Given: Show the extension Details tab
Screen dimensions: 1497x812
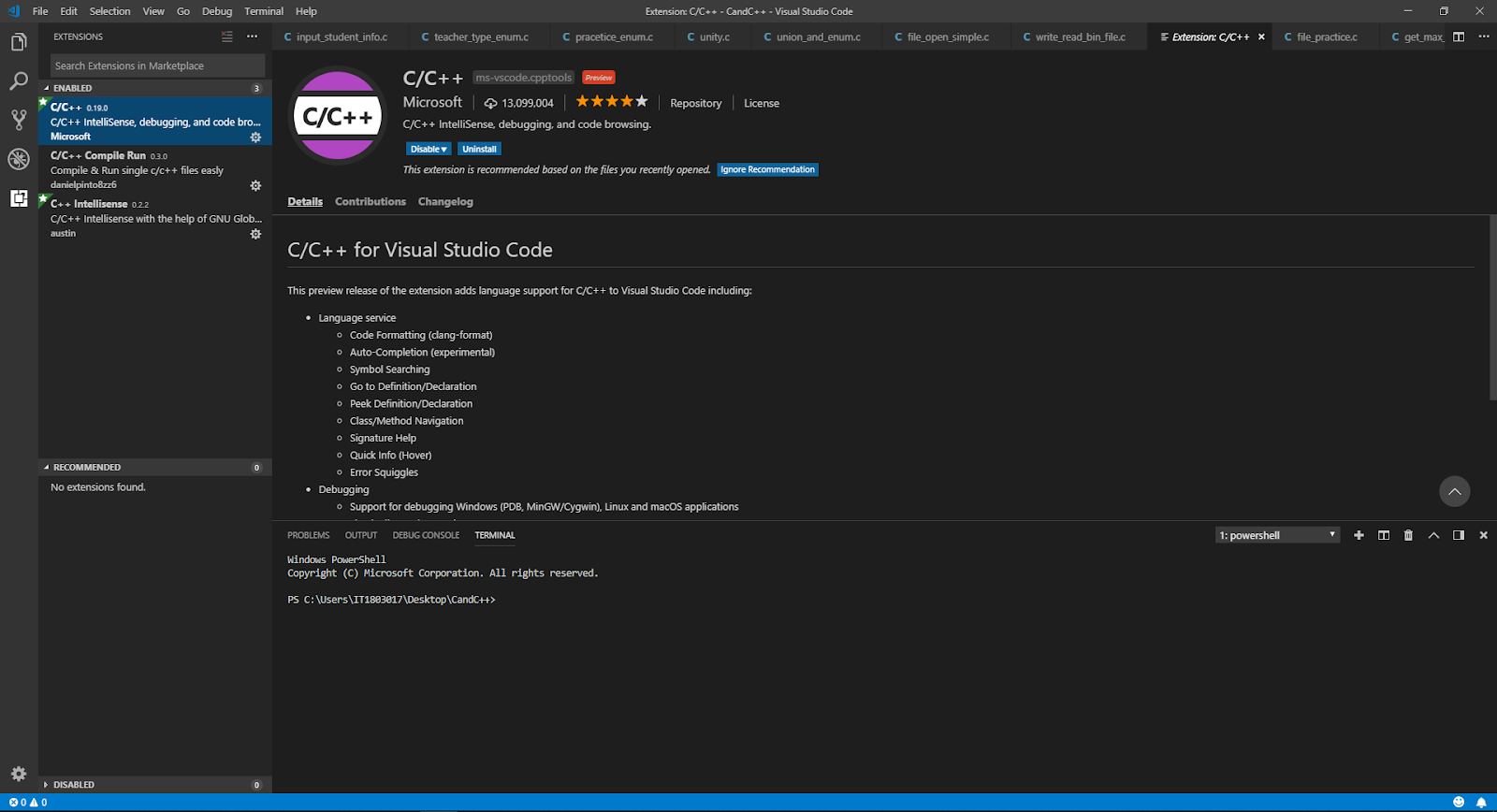Looking at the screenshot, I should pyautogui.click(x=305, y=201).
